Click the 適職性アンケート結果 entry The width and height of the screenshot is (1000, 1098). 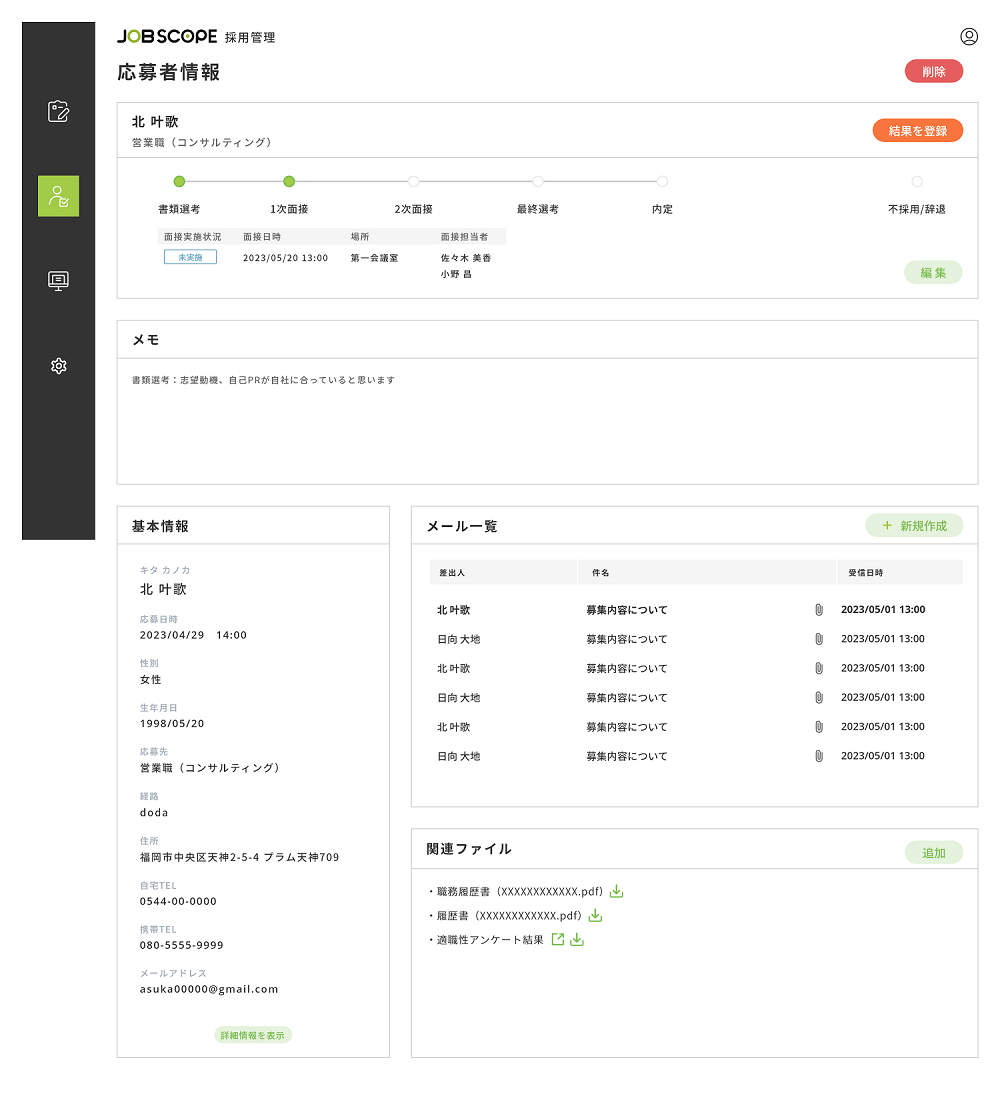490,939
